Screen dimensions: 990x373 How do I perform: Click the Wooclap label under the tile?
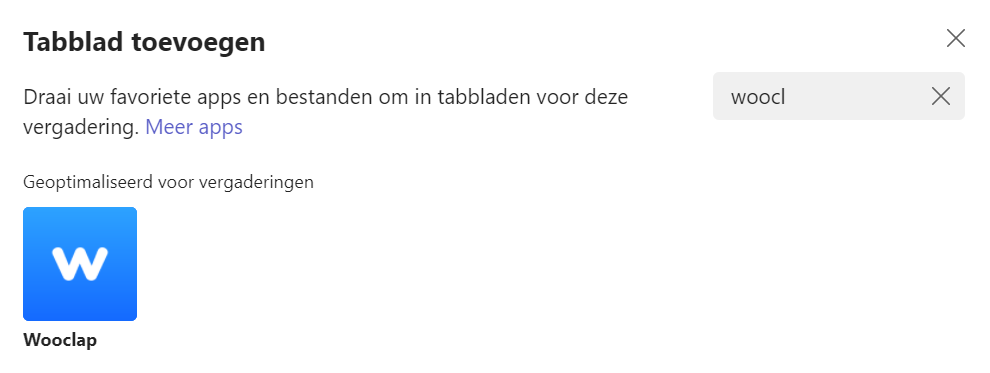pyautogui.click(x=60, y=340)
